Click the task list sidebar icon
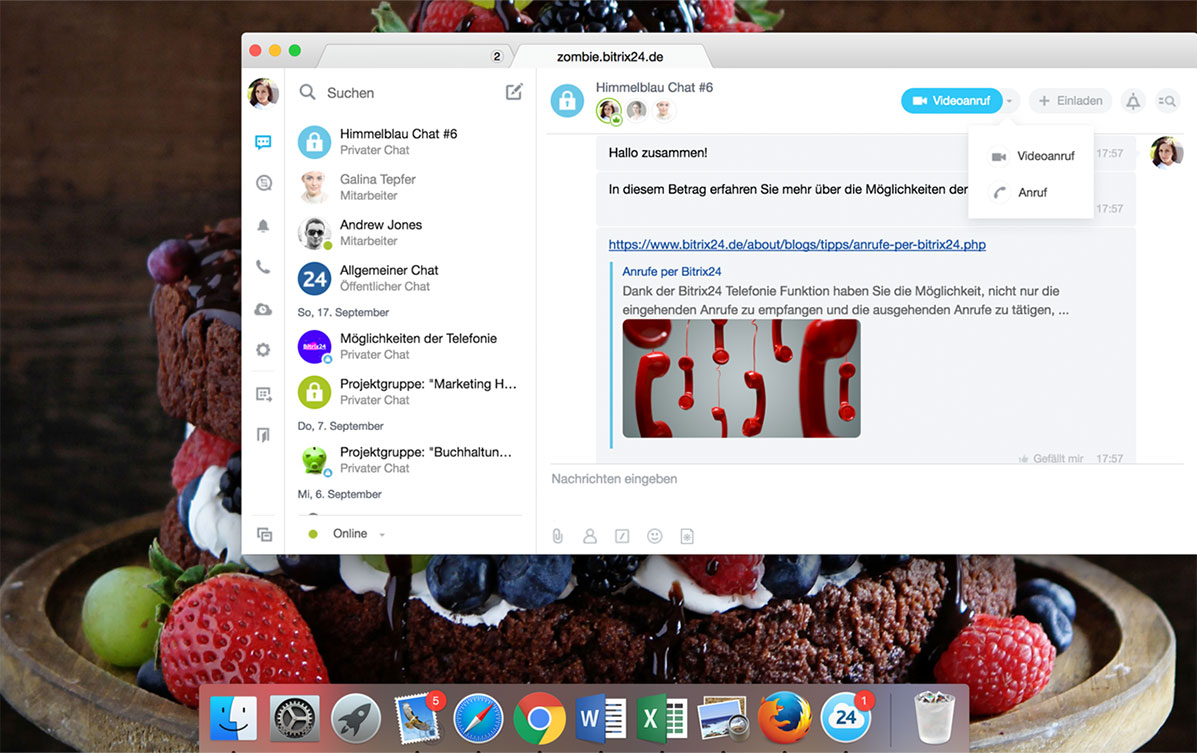This screenshot has width=1197, height=753. click(x=263, y=394)
